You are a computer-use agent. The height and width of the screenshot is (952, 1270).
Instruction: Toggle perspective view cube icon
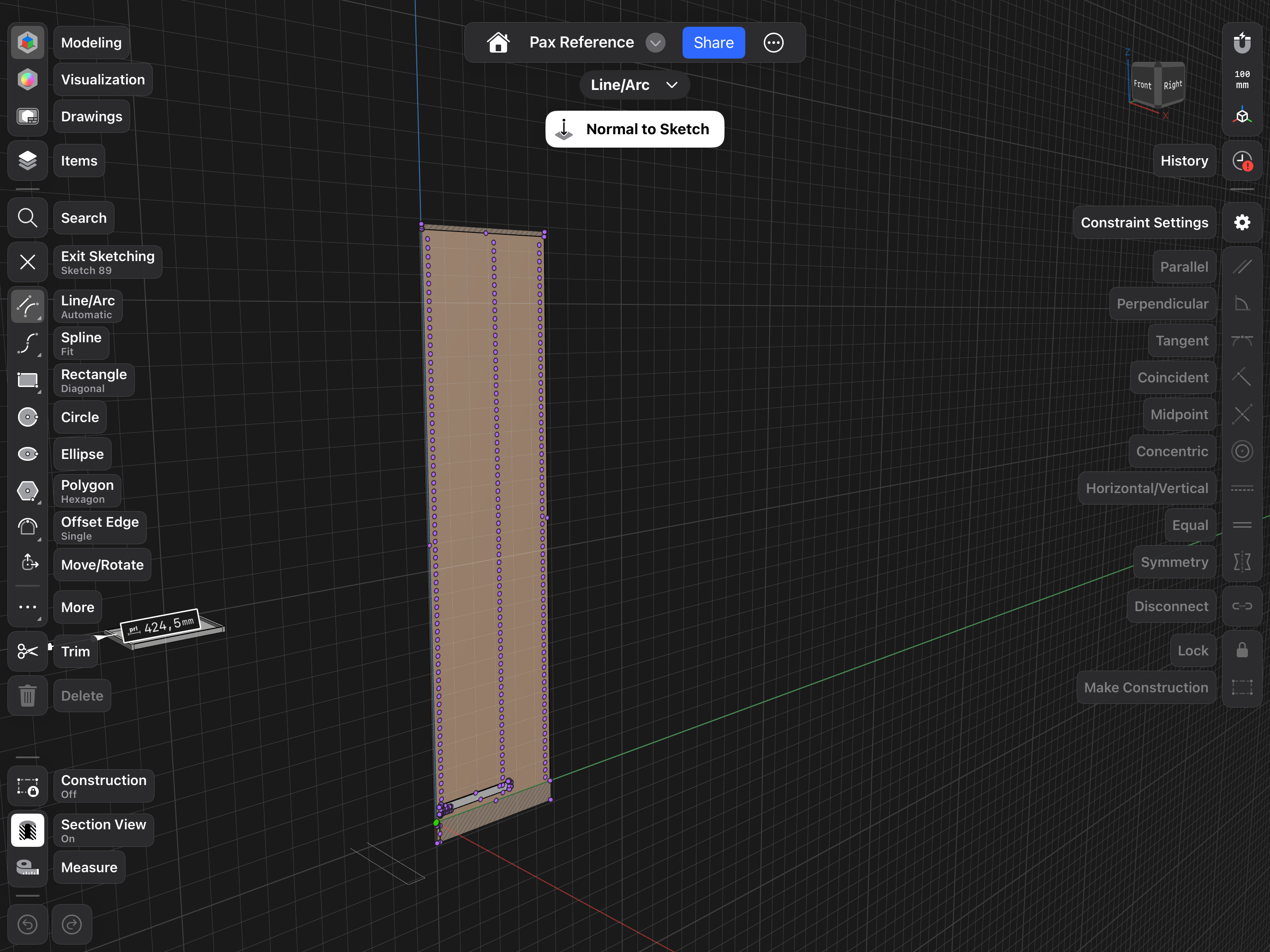pyautogui.click(x=1242, y=117)
